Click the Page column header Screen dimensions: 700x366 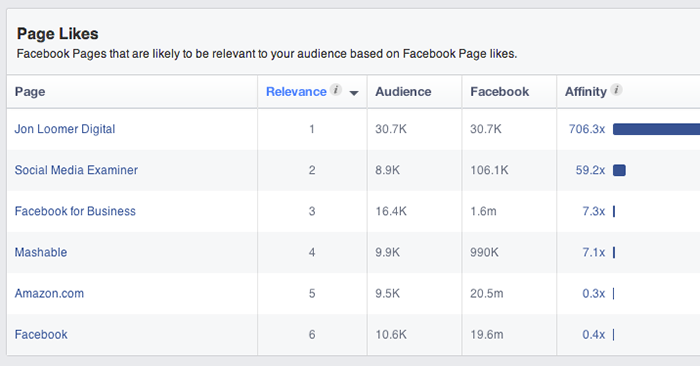(x=30, y=92)
